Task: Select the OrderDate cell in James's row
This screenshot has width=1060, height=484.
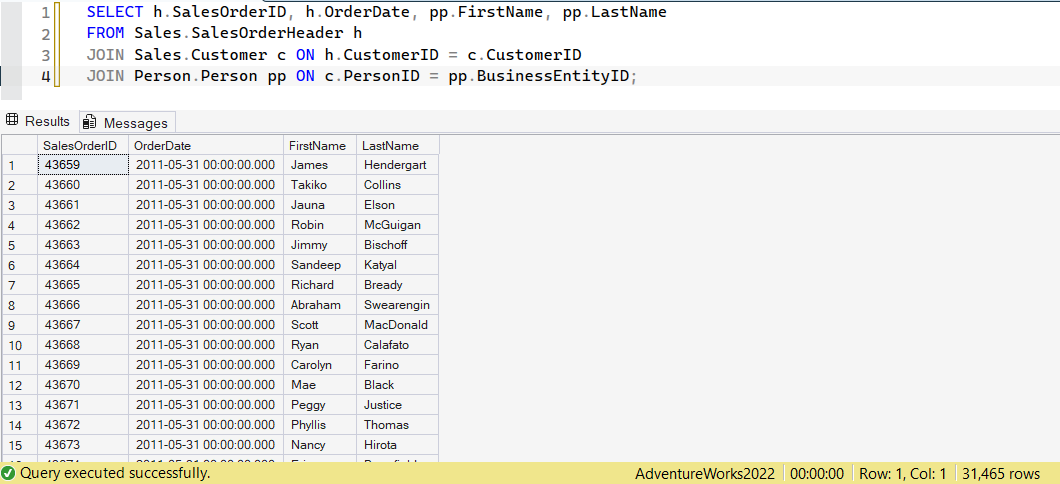Action: pyautogui.click(x=206, y=165)
